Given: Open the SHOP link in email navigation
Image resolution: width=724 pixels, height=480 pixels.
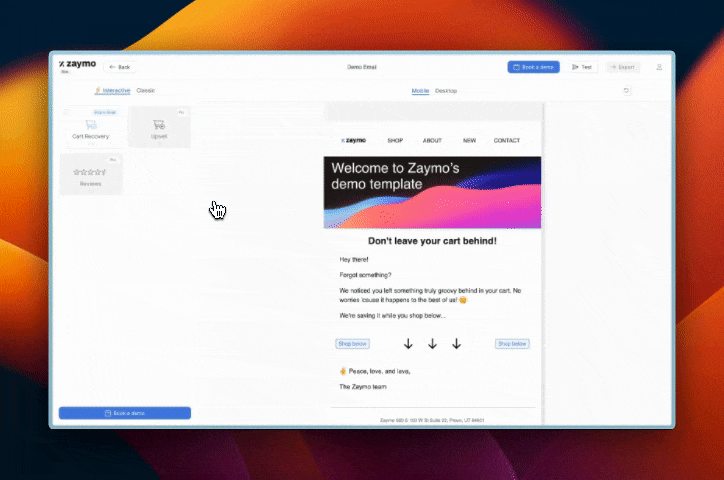Looking at the screenshot, I should click(x=395, y=140).
